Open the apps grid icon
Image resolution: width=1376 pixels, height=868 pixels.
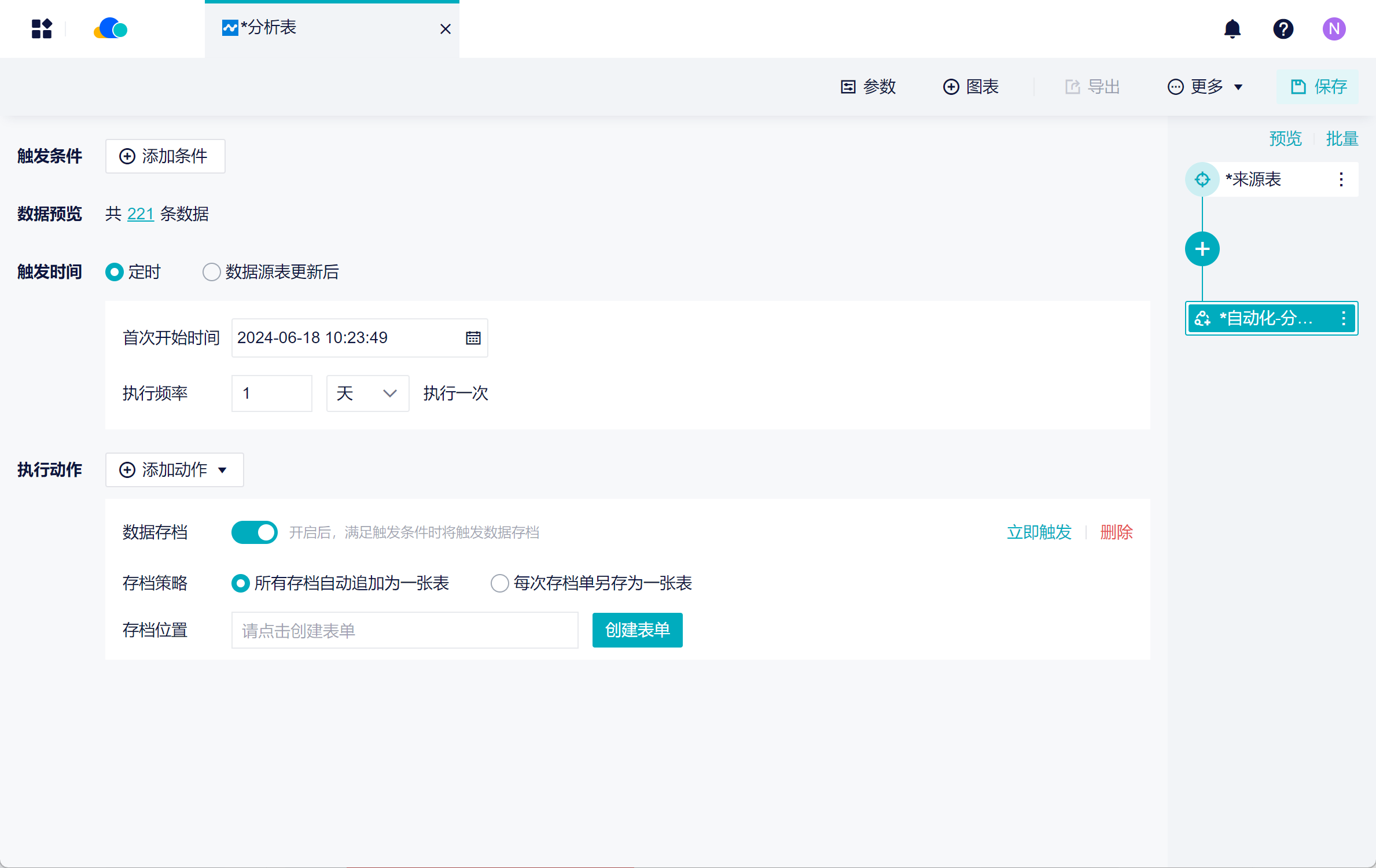[42, 28]
